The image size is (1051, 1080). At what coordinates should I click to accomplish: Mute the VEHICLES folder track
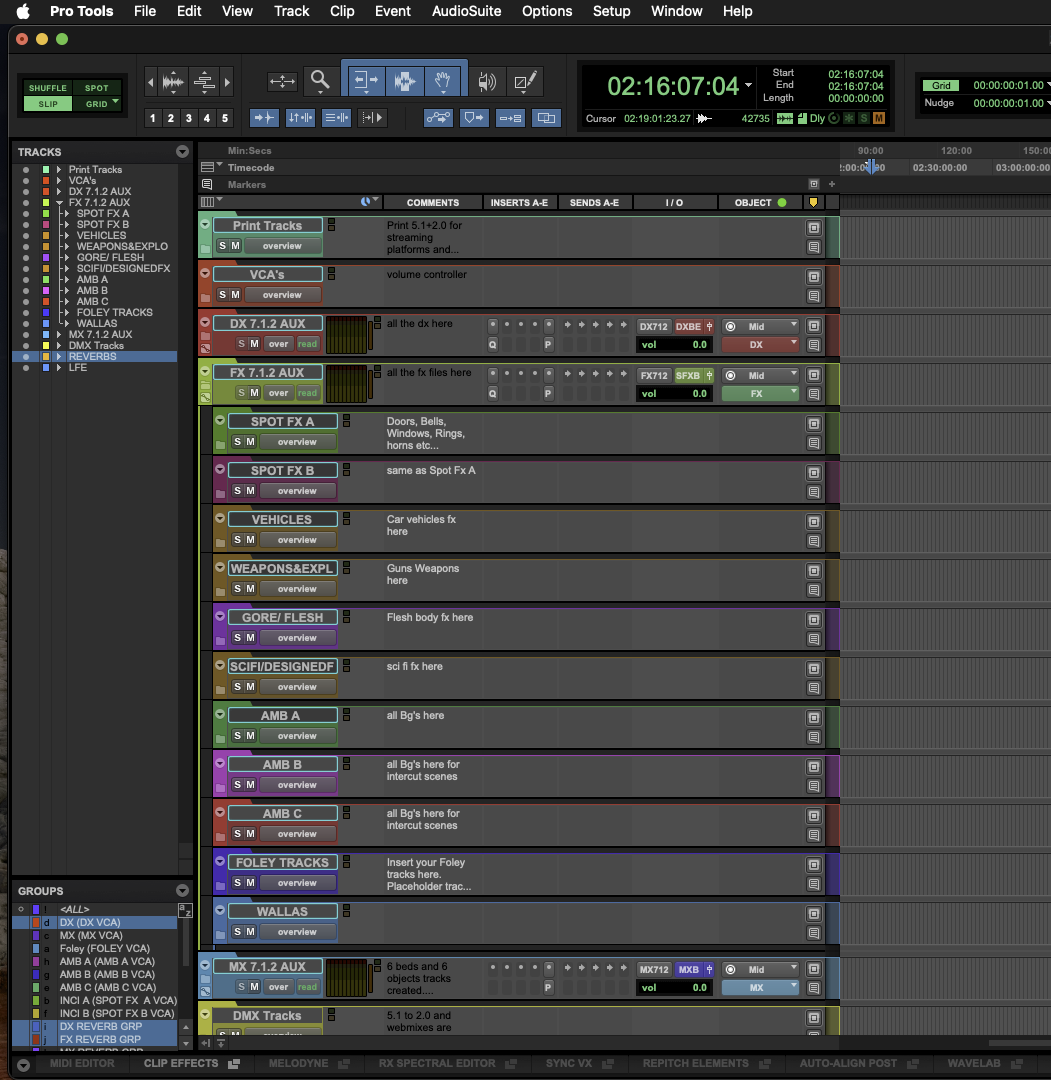coord(251,539)
